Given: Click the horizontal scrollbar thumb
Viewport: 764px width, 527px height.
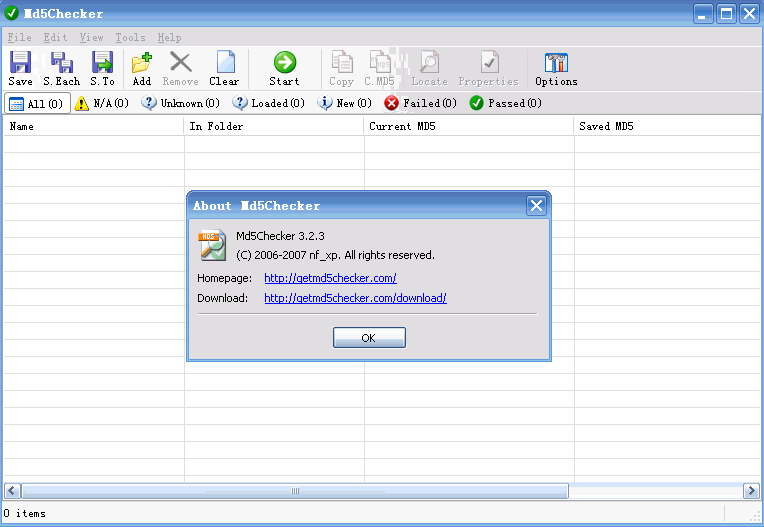Looking at the screenshot, I should 295,490.
